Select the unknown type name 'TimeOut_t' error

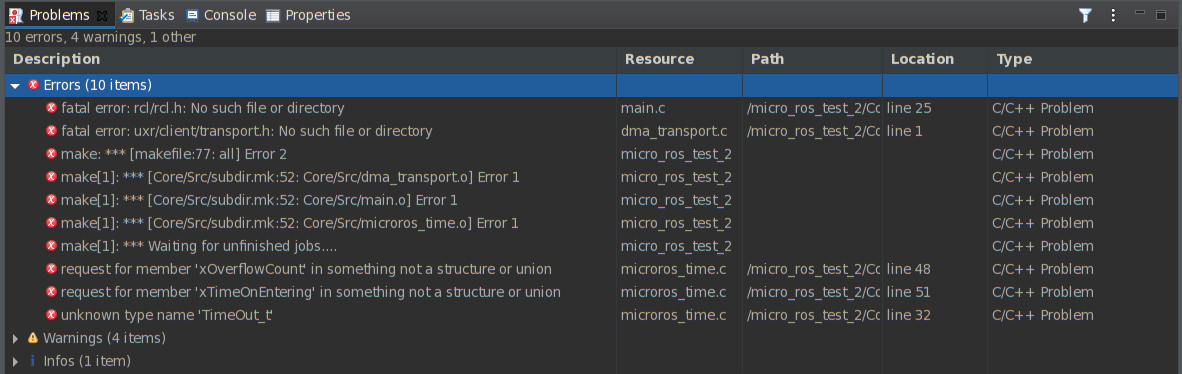[x=591, y=315]
